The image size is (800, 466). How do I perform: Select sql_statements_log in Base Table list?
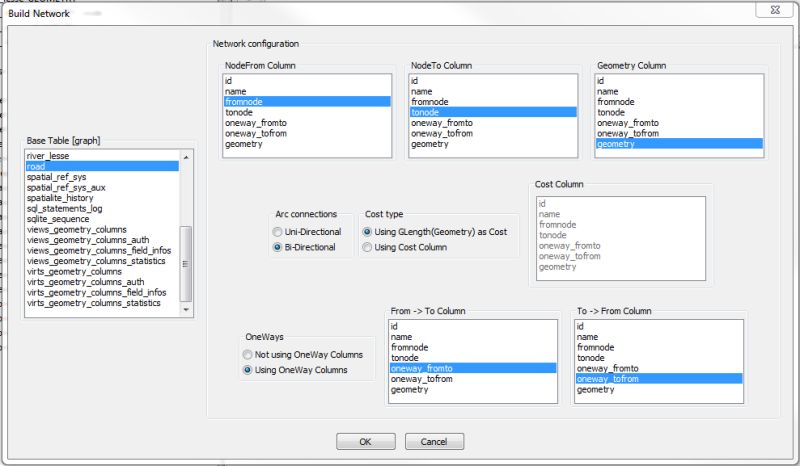pyautogui.click(x=102, y=208)
